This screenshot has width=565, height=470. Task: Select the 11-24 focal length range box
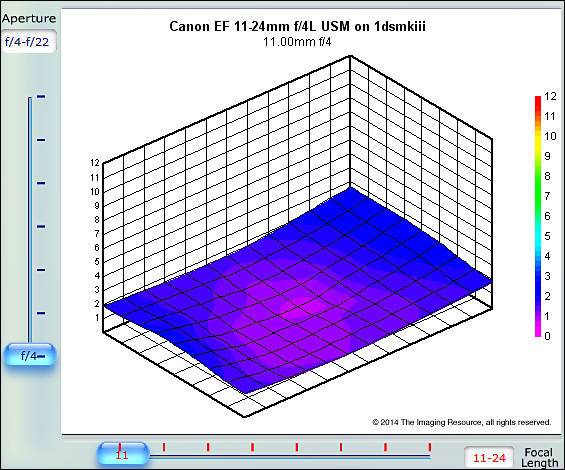click(489, 458)
